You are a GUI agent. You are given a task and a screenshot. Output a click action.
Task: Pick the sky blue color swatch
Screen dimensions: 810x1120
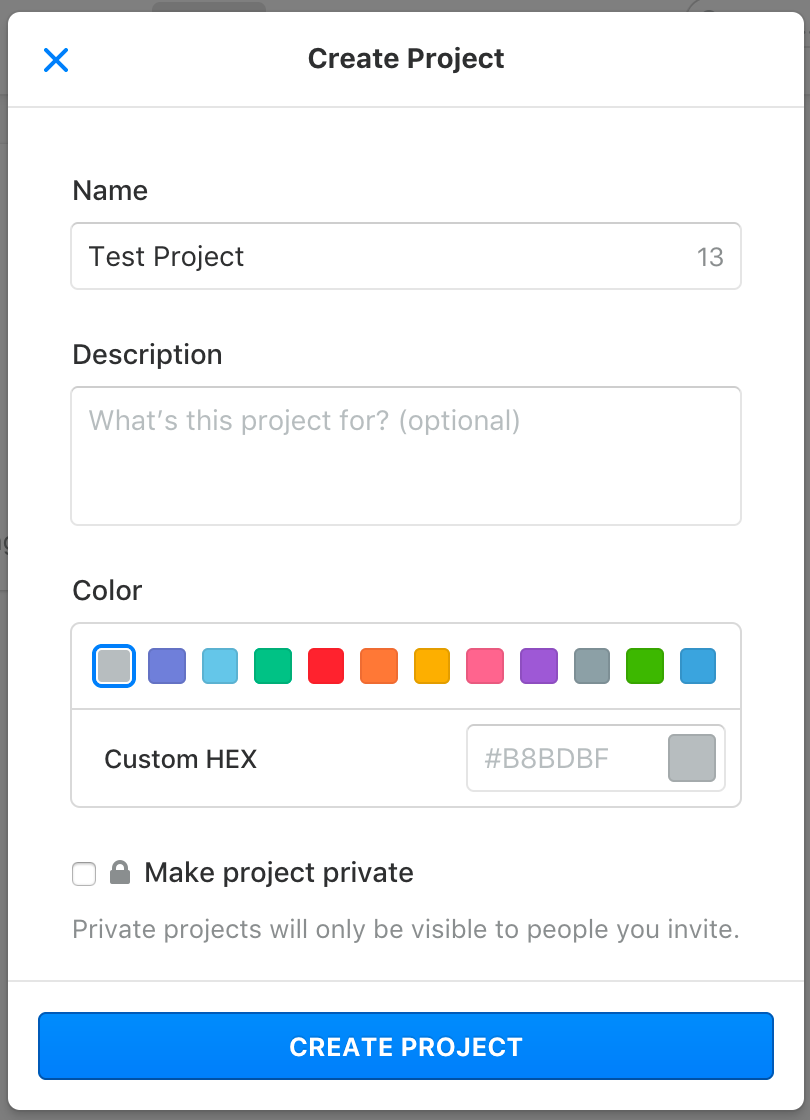click(x=220, y=666)
